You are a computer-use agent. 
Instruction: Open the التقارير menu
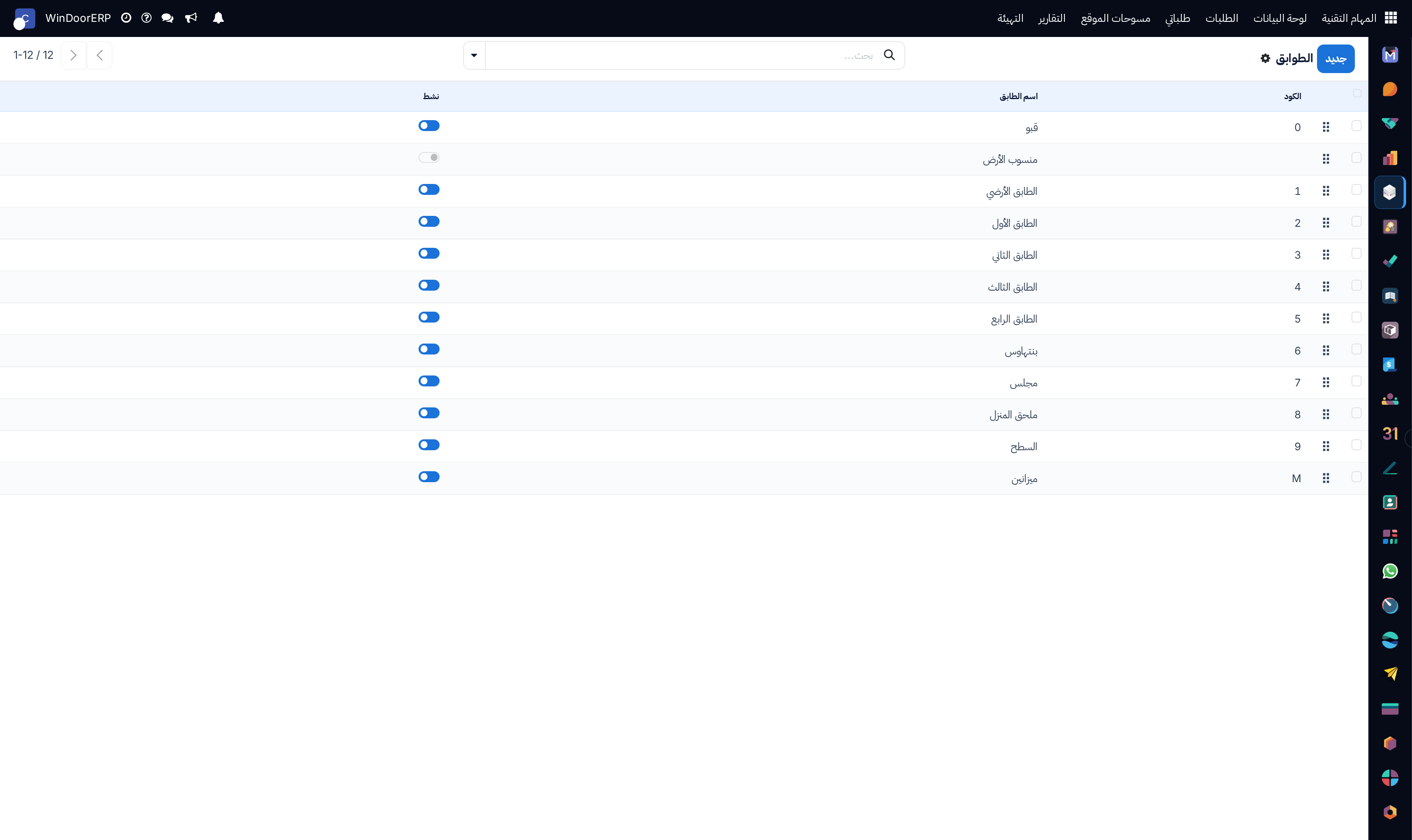pos(1051,18)
